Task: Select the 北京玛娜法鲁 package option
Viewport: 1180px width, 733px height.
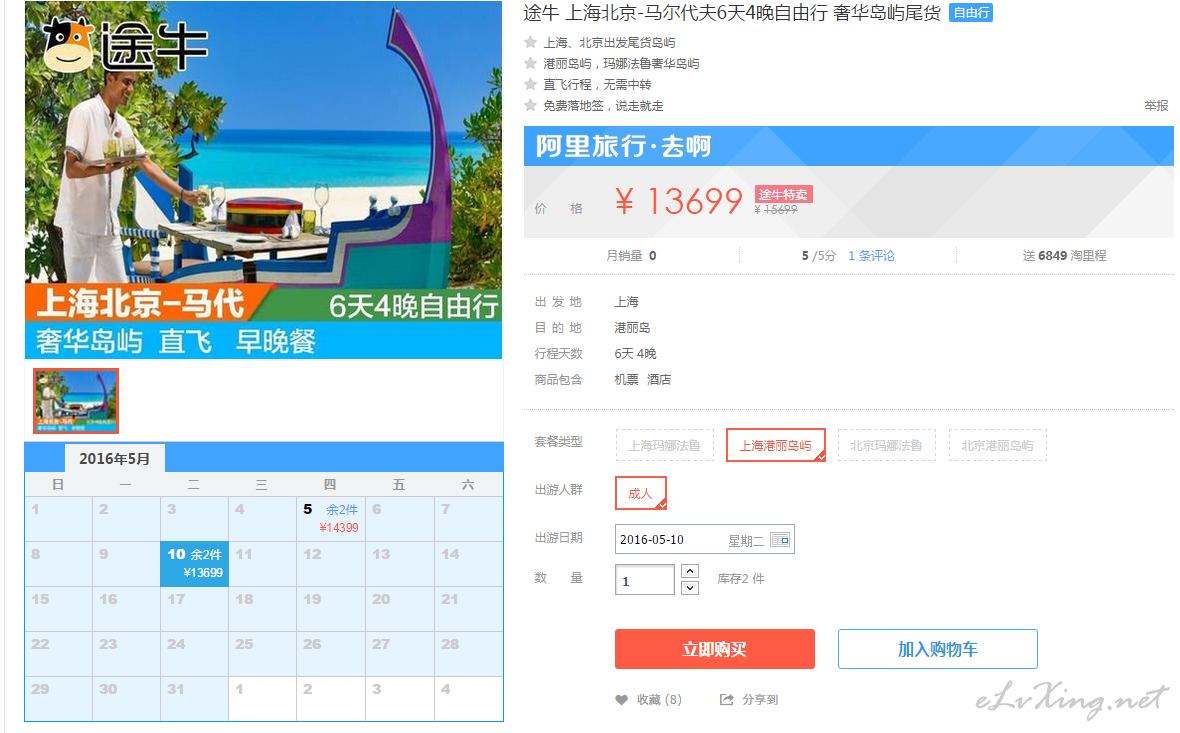Action: (x=887, y=445)
